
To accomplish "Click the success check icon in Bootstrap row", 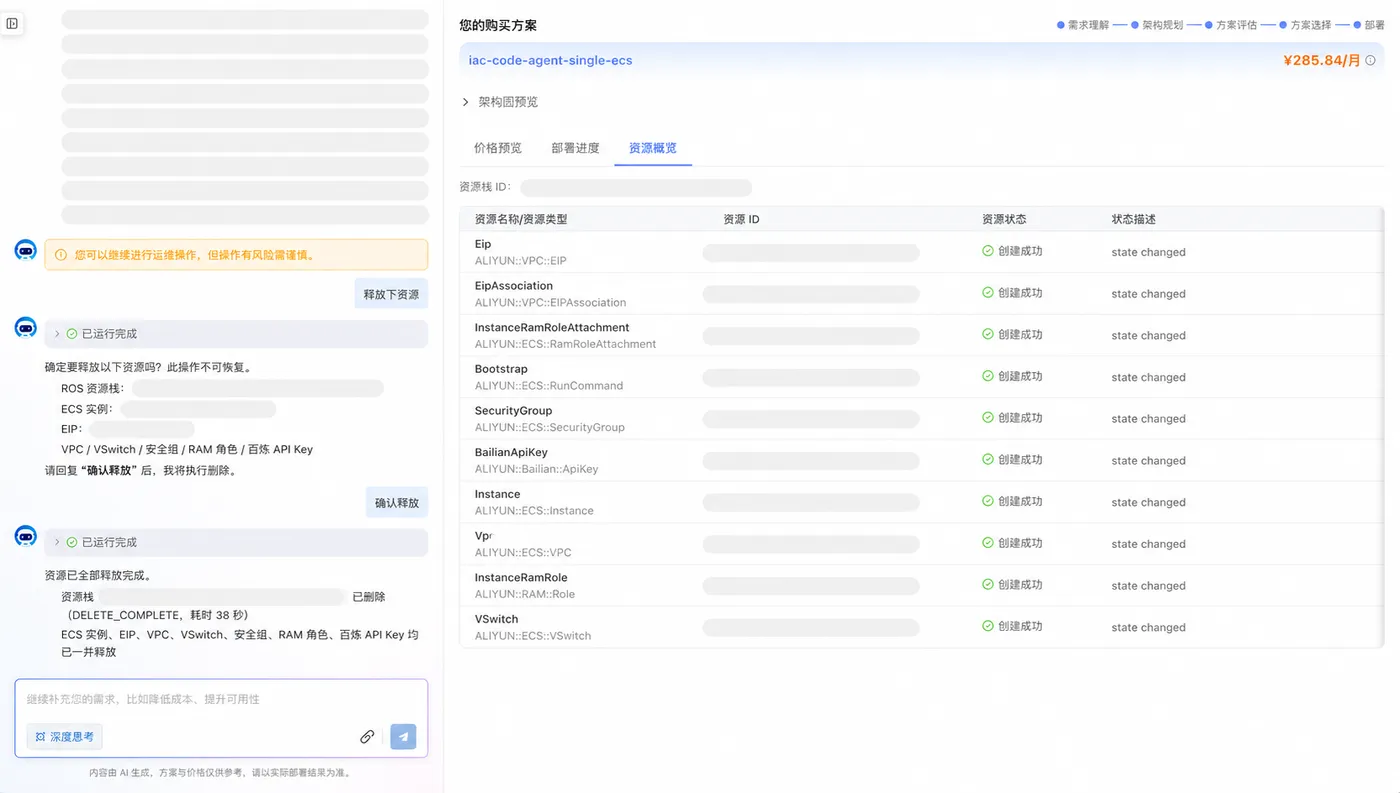I will click(987, 376).
